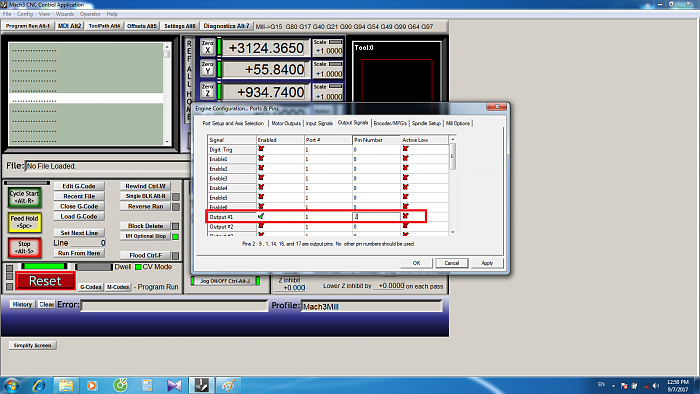
Task: Switch to Encoder/MPG's tab
Action: click(x=390, y=123)
